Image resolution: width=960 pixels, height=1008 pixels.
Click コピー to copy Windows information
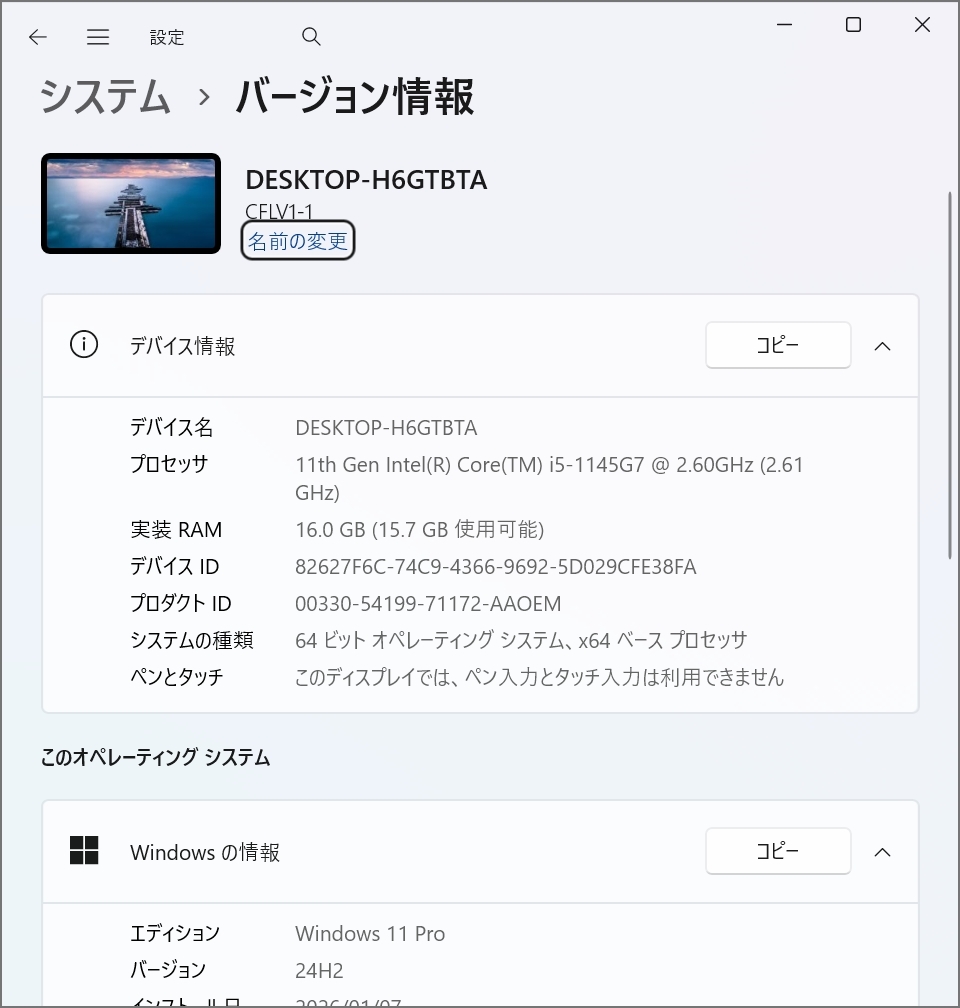point(778,851)
